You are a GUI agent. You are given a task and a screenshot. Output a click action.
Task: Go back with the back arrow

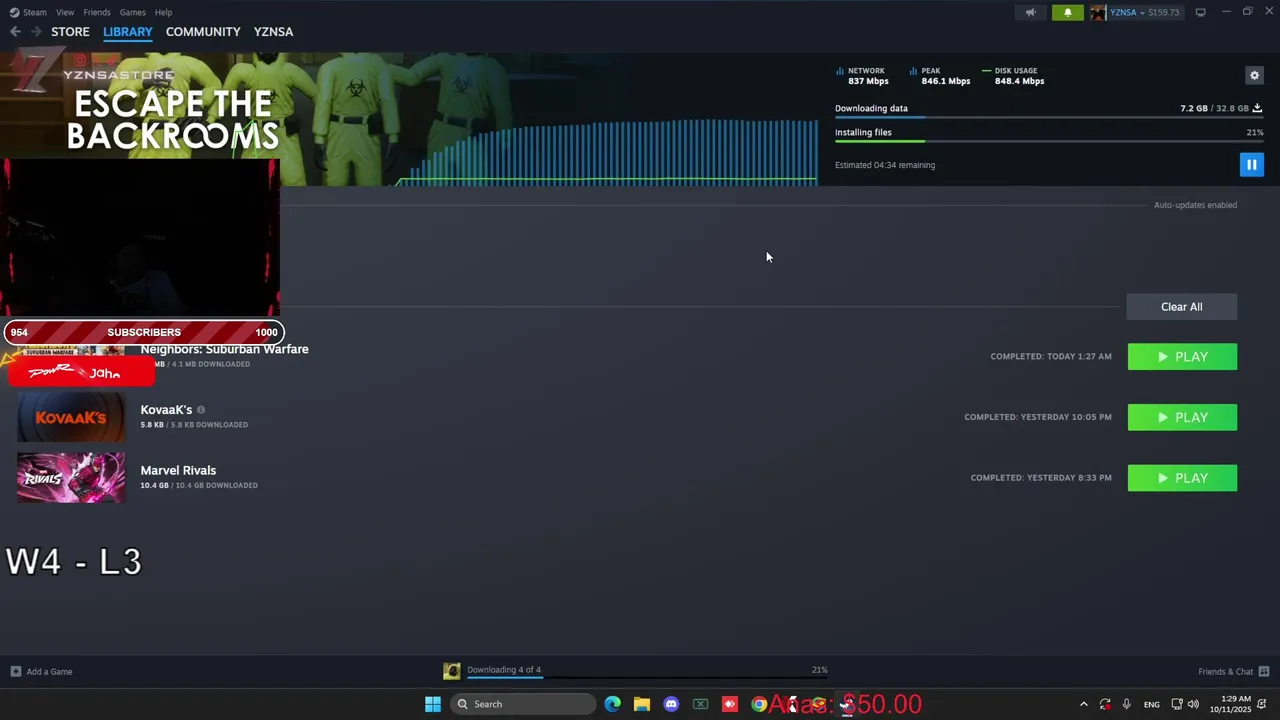(15, 32)
